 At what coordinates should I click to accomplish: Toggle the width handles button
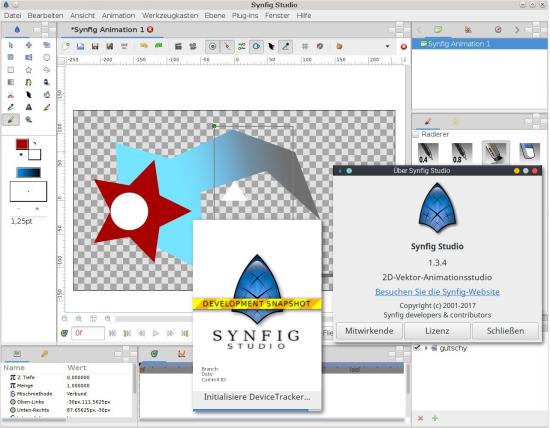tap(271, 46)
